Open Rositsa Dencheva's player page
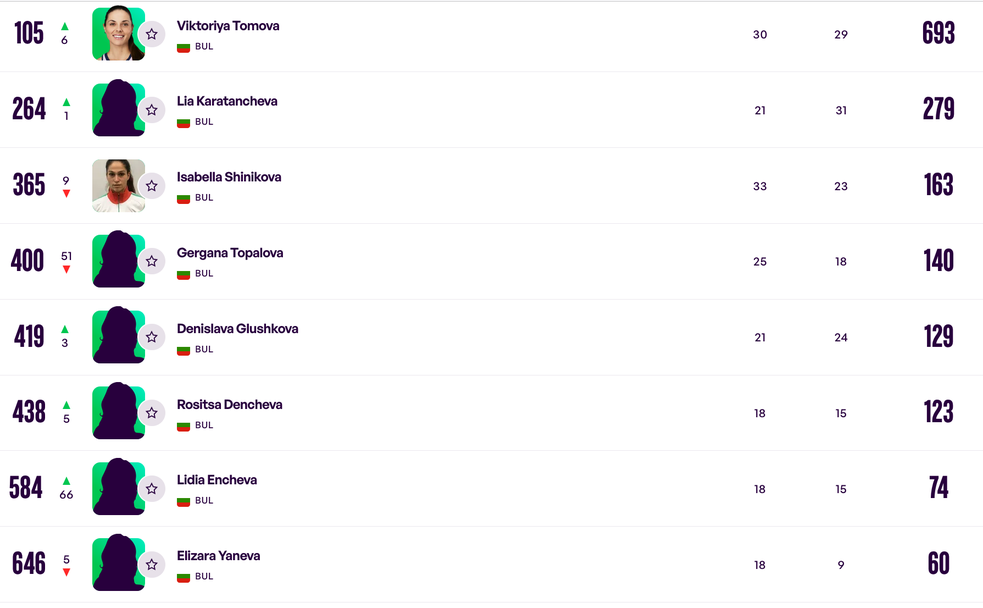983x608 pixels. click(229, 405)
